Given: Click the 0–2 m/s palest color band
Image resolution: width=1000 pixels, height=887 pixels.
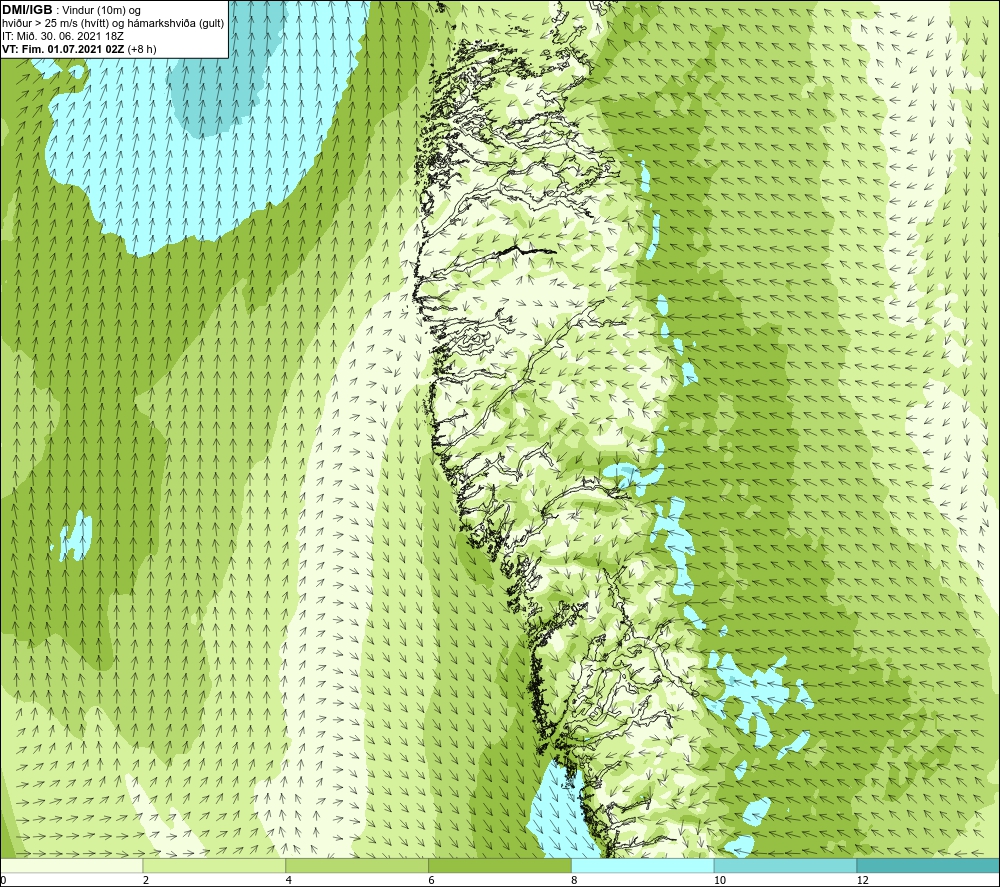Looking at the screenshot, I should point(71,865).
